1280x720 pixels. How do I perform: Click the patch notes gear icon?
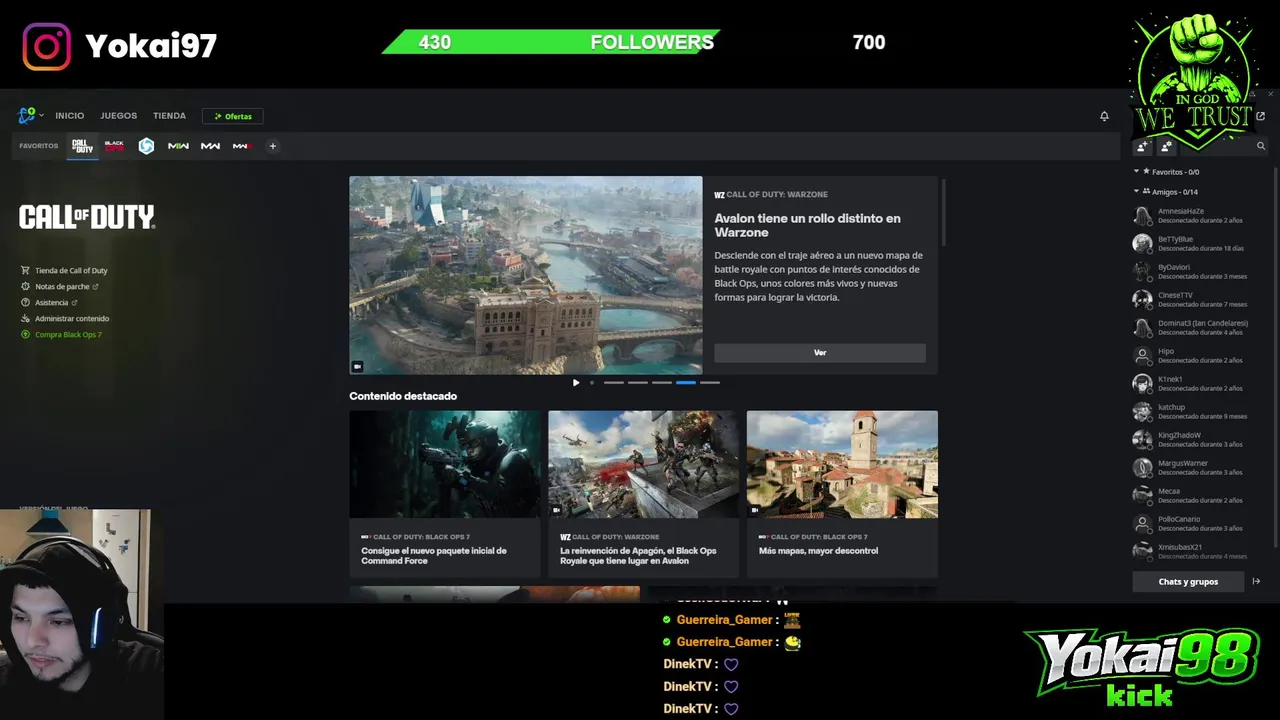coord(26,286)
